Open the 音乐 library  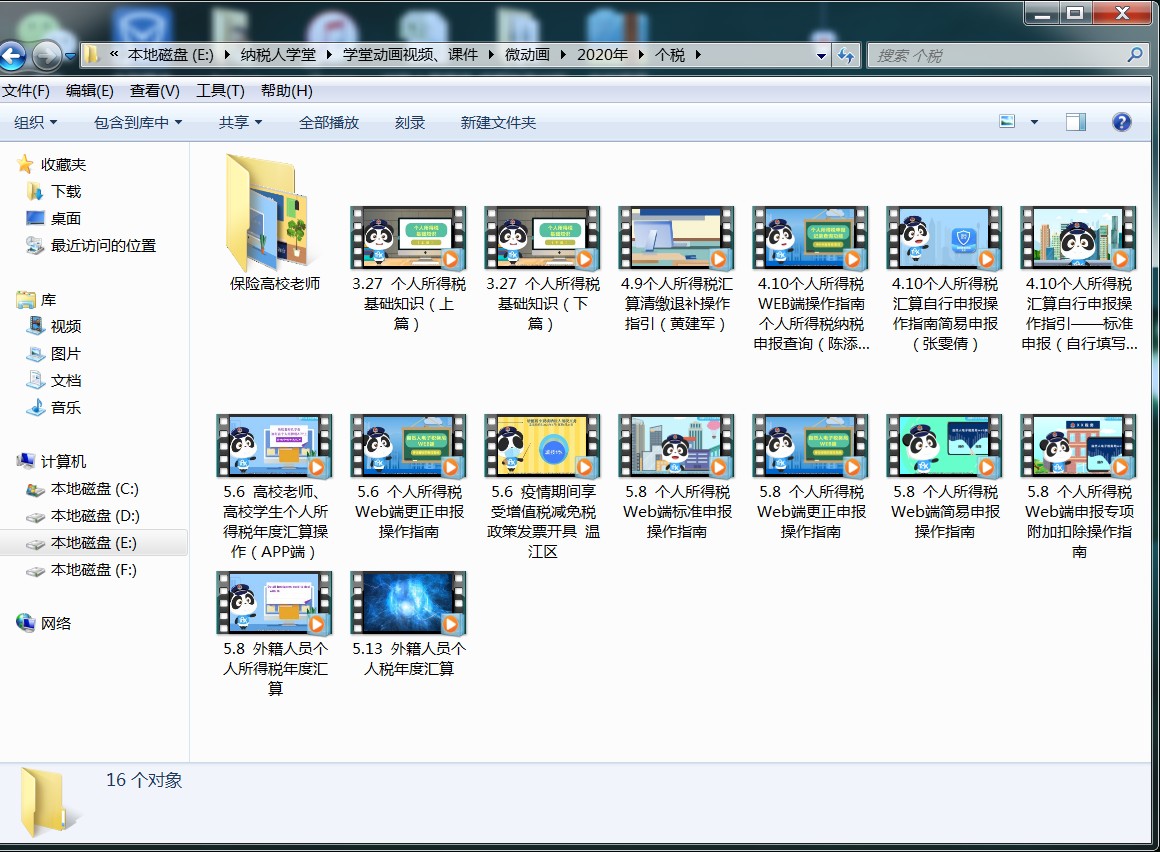[x=66, y=407]
